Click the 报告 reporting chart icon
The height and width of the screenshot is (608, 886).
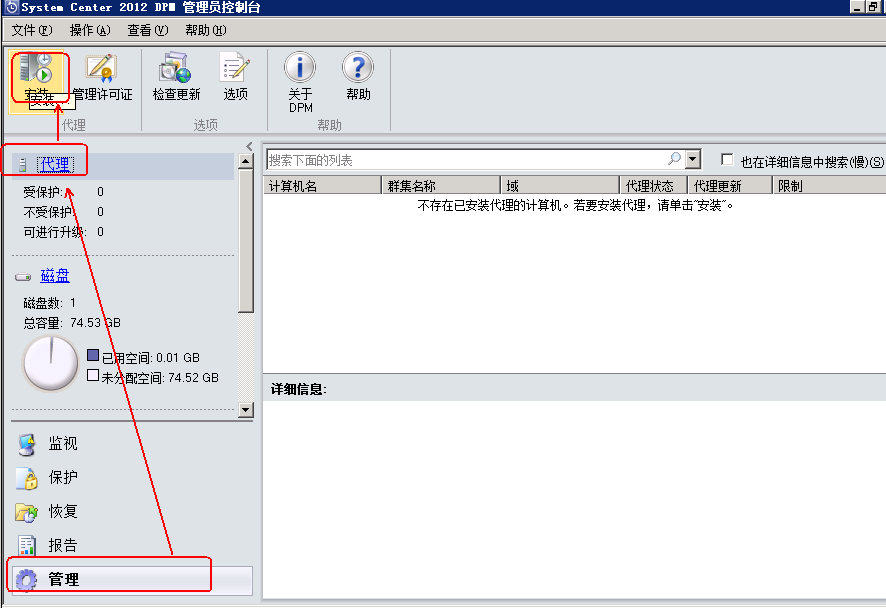pyautogui.click(x=27, y=545)
